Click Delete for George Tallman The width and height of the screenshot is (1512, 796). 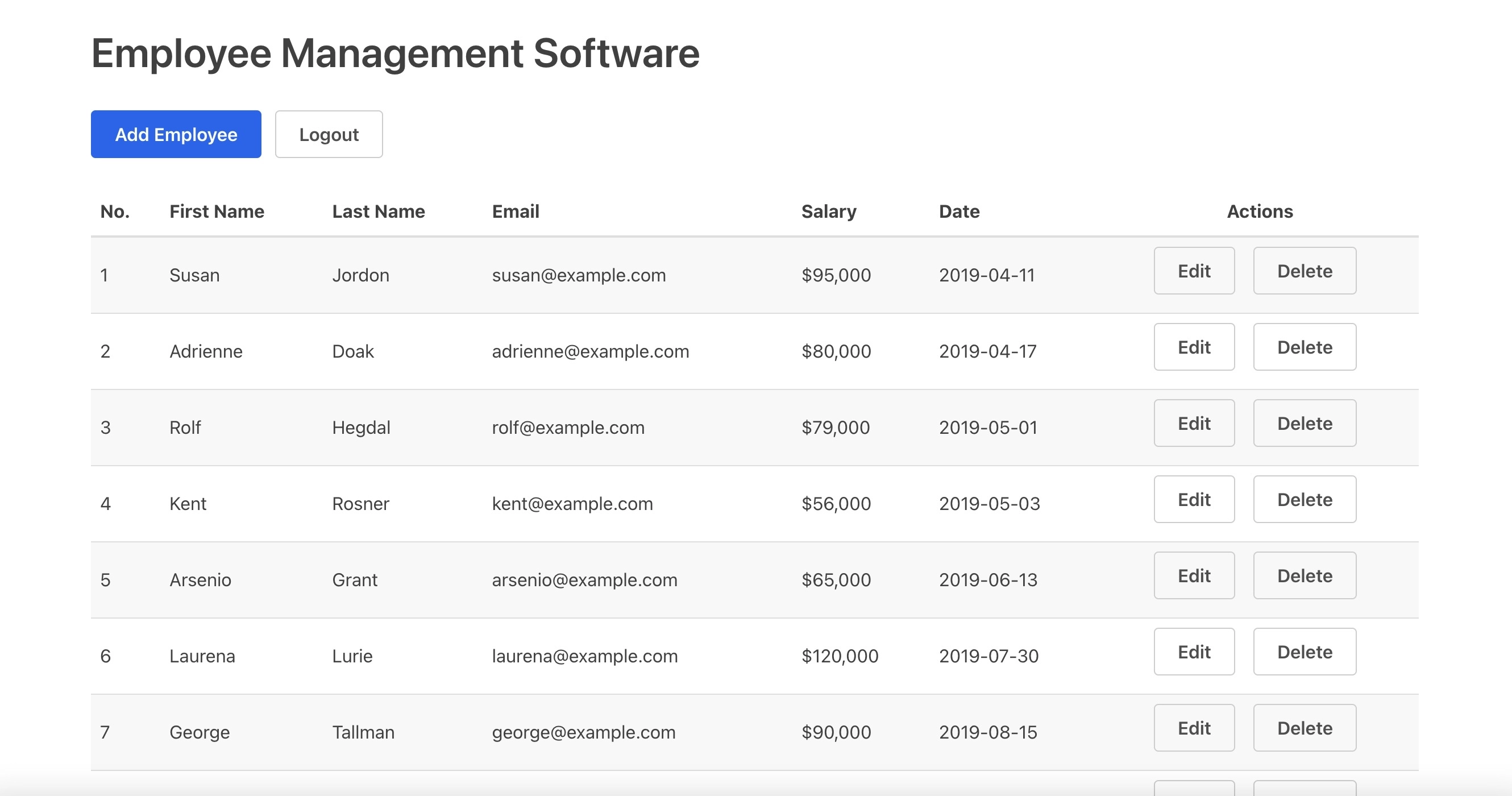pos(1304,728)
